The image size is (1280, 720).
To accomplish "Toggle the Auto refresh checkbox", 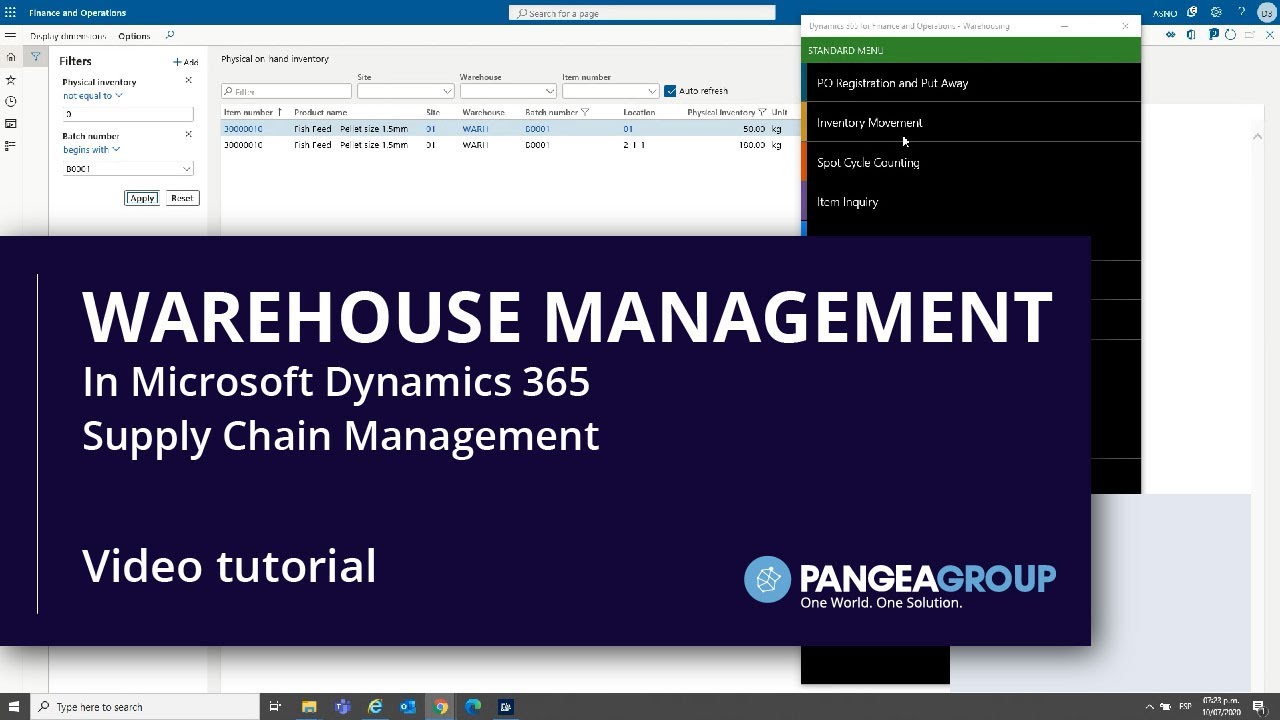I will coord(670,91).
